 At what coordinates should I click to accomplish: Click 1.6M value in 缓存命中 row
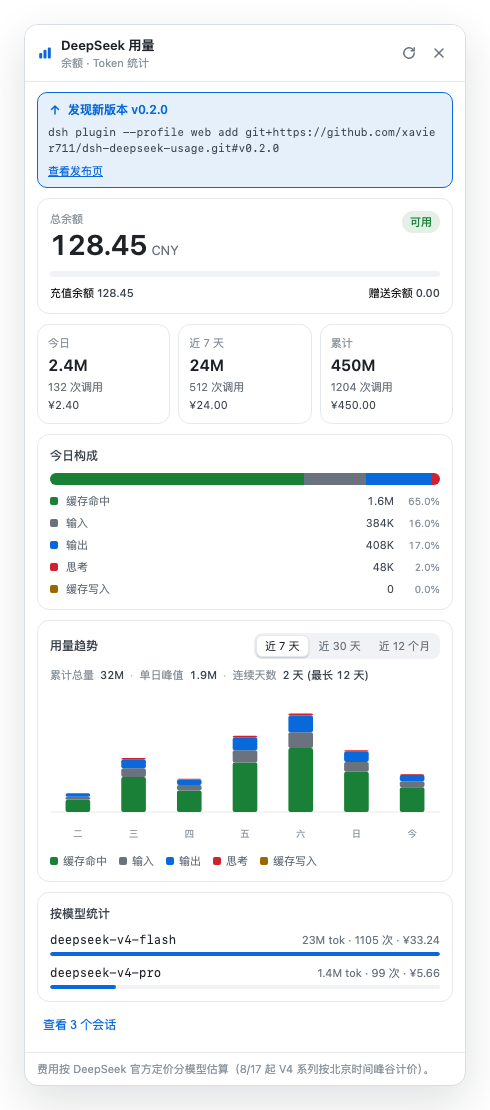point(380,501)
